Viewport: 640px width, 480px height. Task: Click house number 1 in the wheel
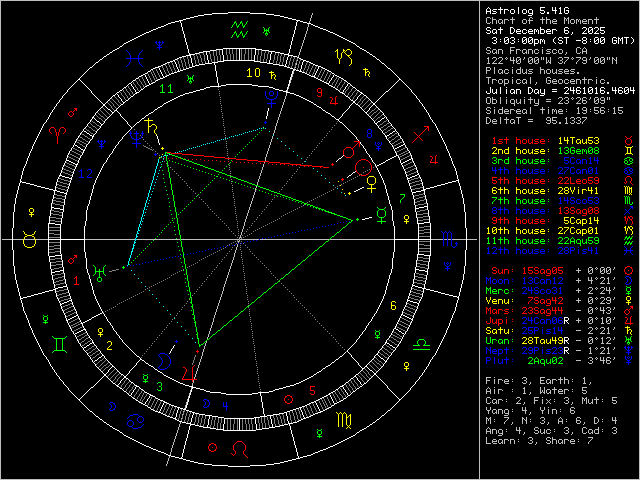pyautogui.click(x=76, y=281)
